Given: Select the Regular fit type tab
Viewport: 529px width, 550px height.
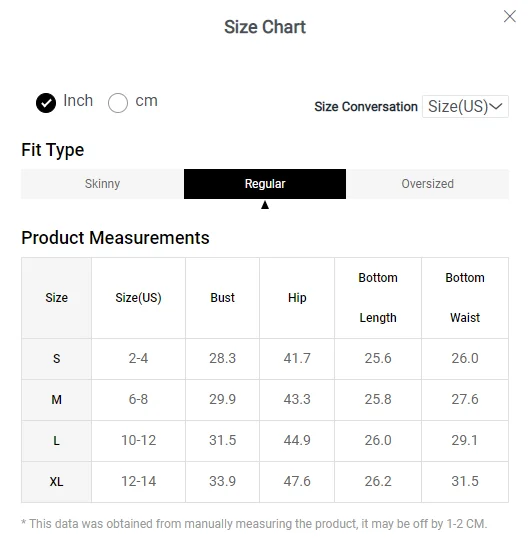Looking at the screenshot, I should click(265, 184).
